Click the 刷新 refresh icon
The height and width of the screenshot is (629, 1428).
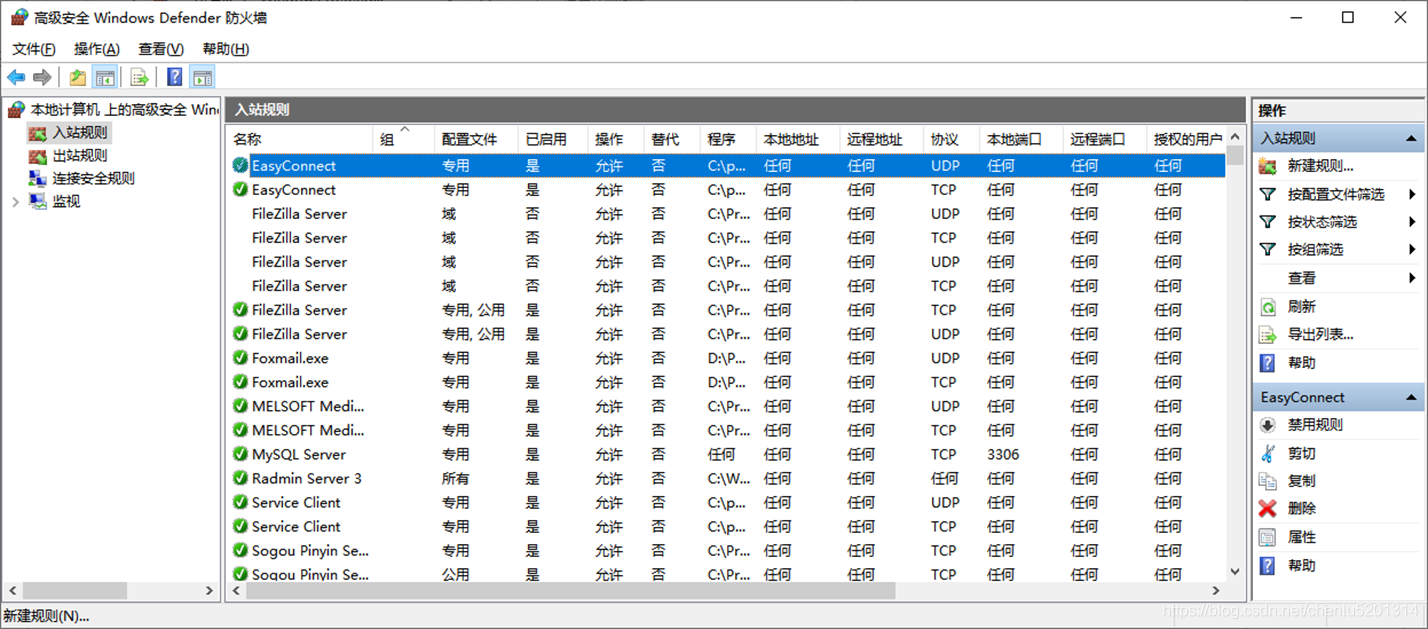pyautogui.click(x=1268, y=307)
